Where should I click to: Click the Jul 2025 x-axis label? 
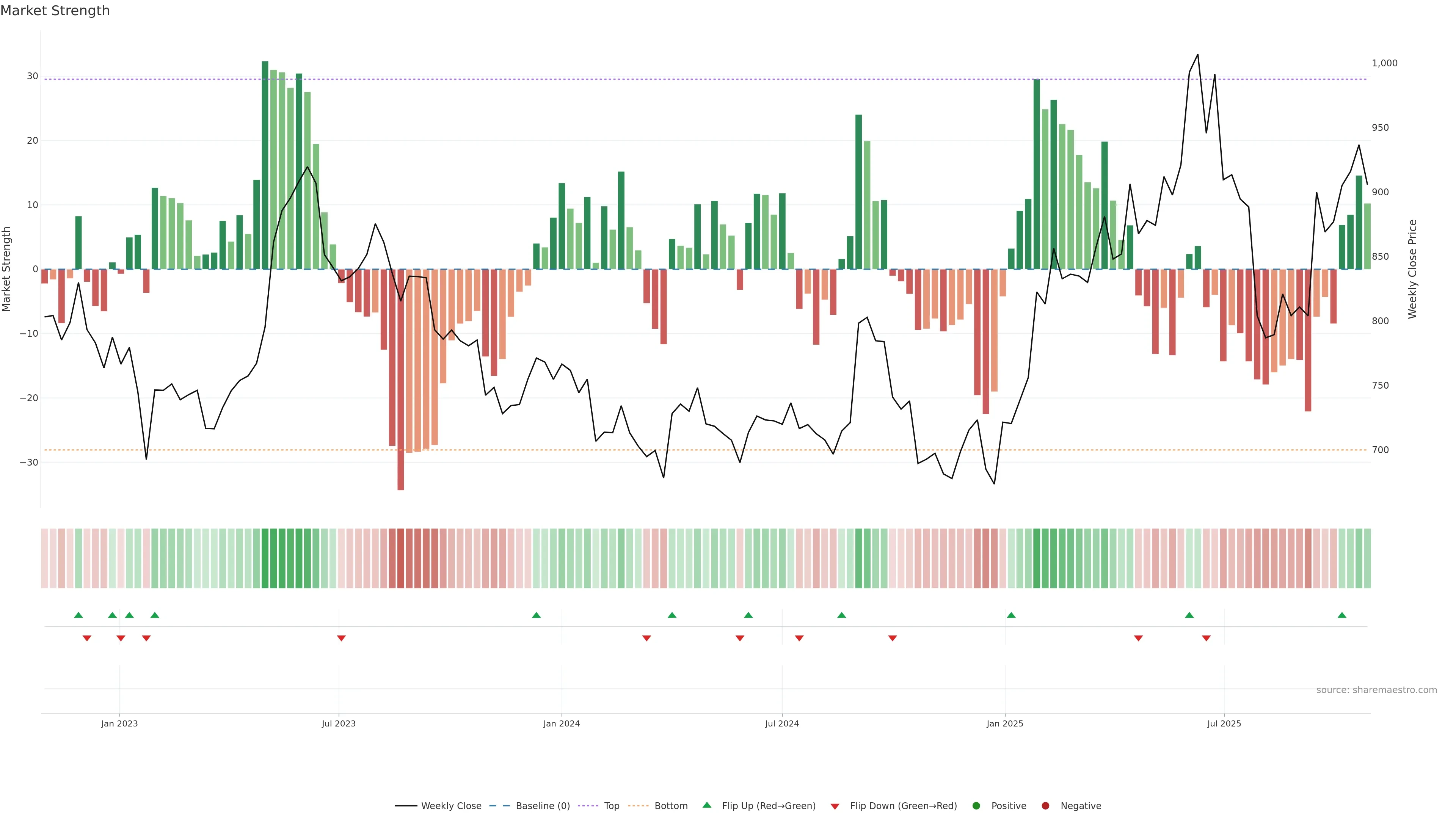pos(1224,723)
